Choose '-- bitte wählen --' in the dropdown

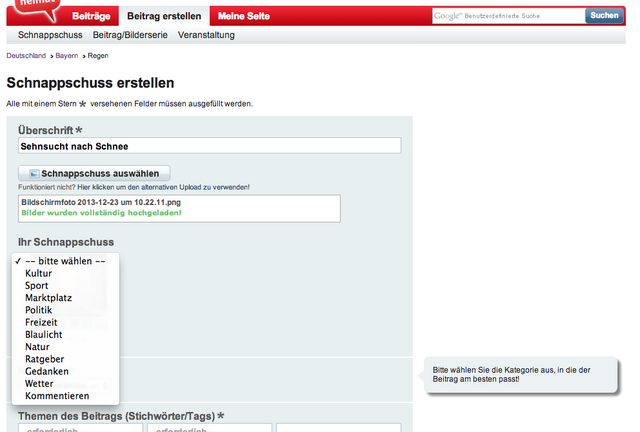65,261
